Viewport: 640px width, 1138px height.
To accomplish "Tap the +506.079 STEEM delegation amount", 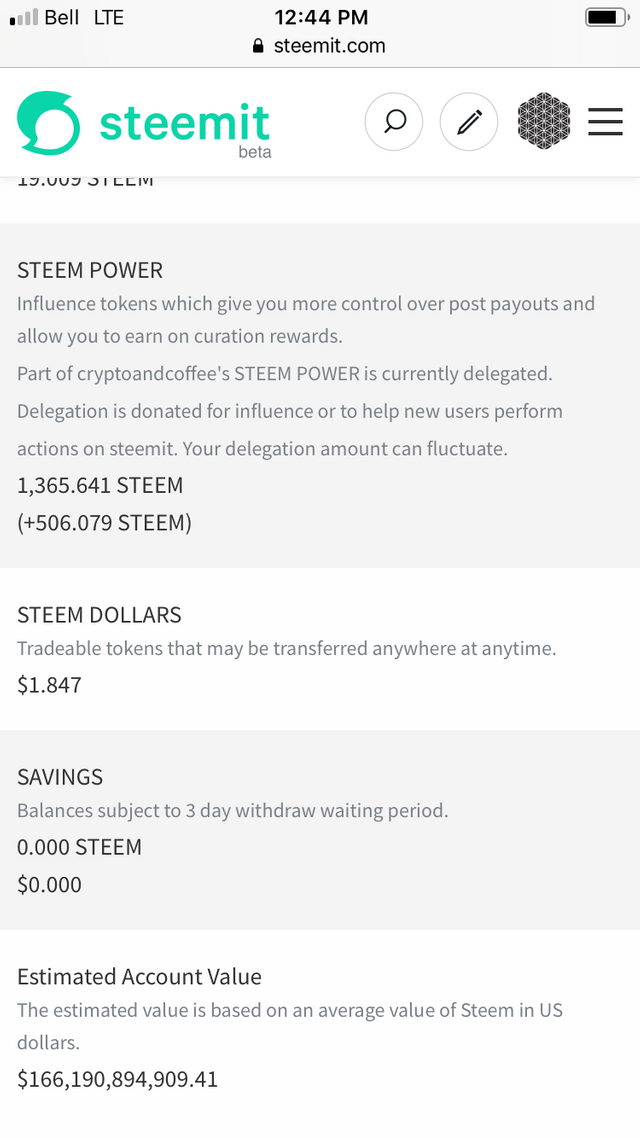I will (x=104, y=523).
